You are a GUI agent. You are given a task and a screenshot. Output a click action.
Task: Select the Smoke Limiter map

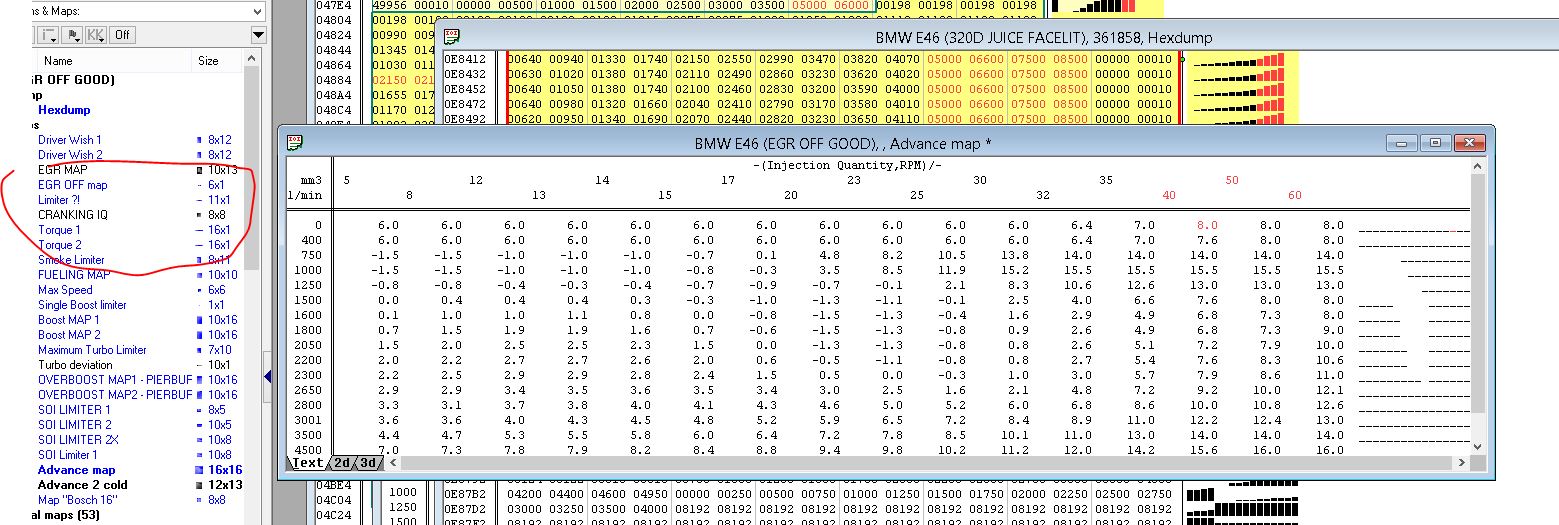click(71, 260)
